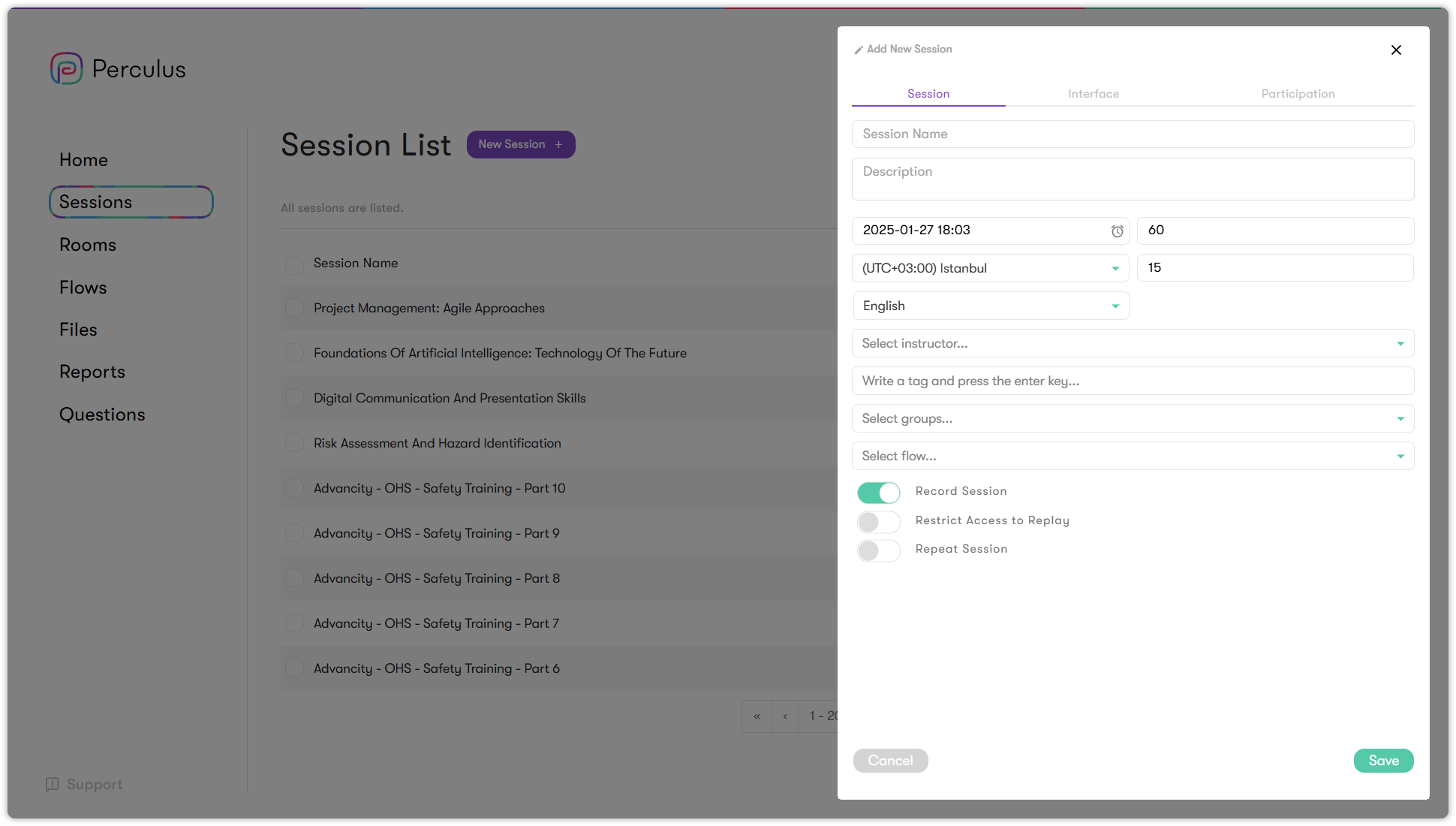
Task: Open the Select instructor dropdown
Action: point(1133,343)
